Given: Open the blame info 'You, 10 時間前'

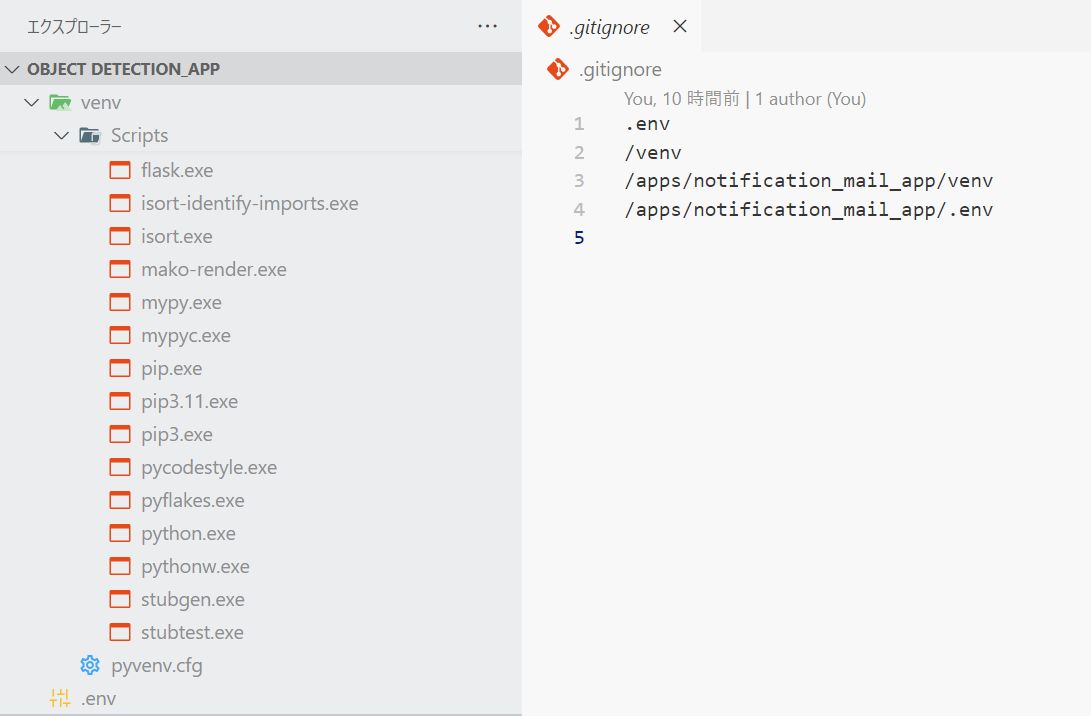Looking at the screenshot, I should tap(682, 99).
